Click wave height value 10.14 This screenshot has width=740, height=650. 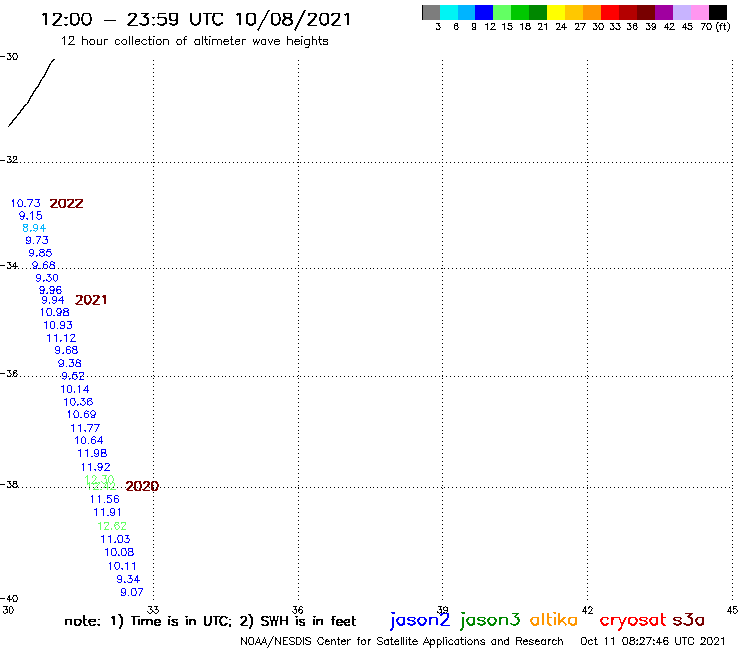[75, 389]
